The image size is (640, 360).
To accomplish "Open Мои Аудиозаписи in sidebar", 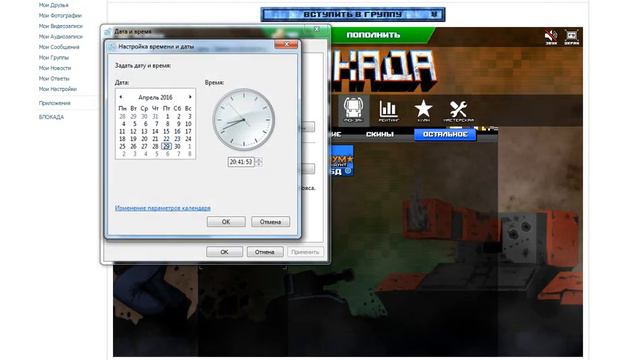I will coord(60,37).
